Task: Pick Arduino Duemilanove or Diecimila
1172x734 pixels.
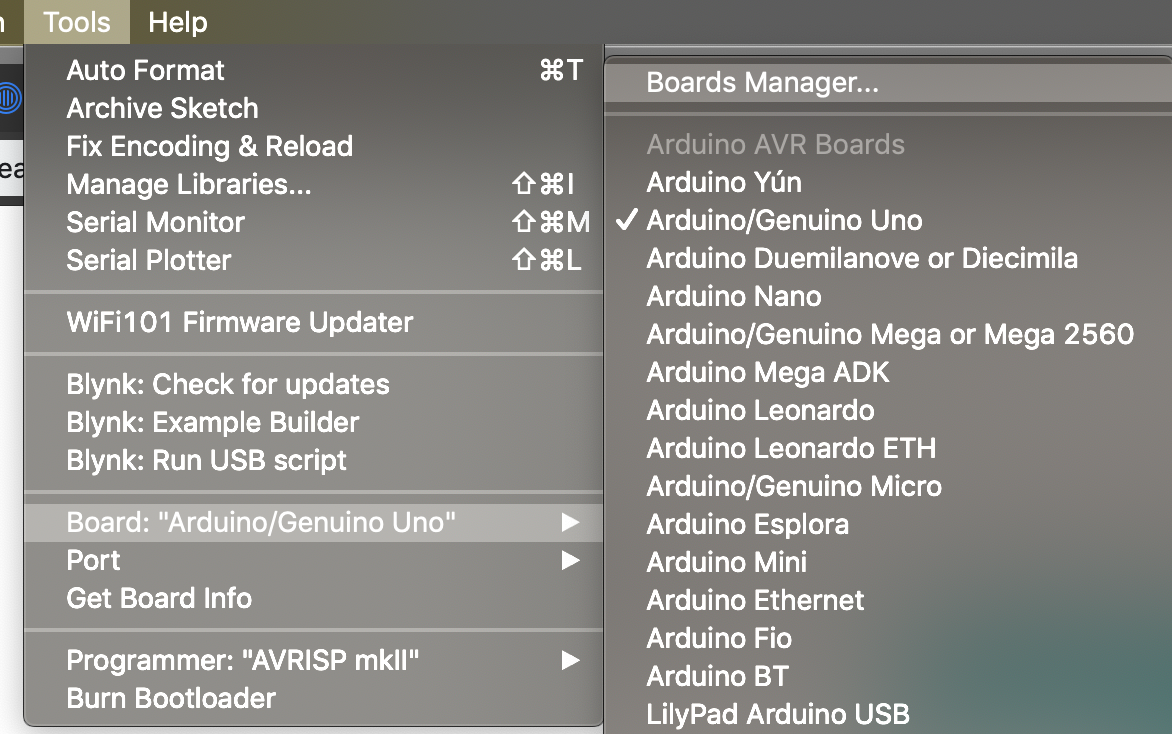Action: click(888, 259)
